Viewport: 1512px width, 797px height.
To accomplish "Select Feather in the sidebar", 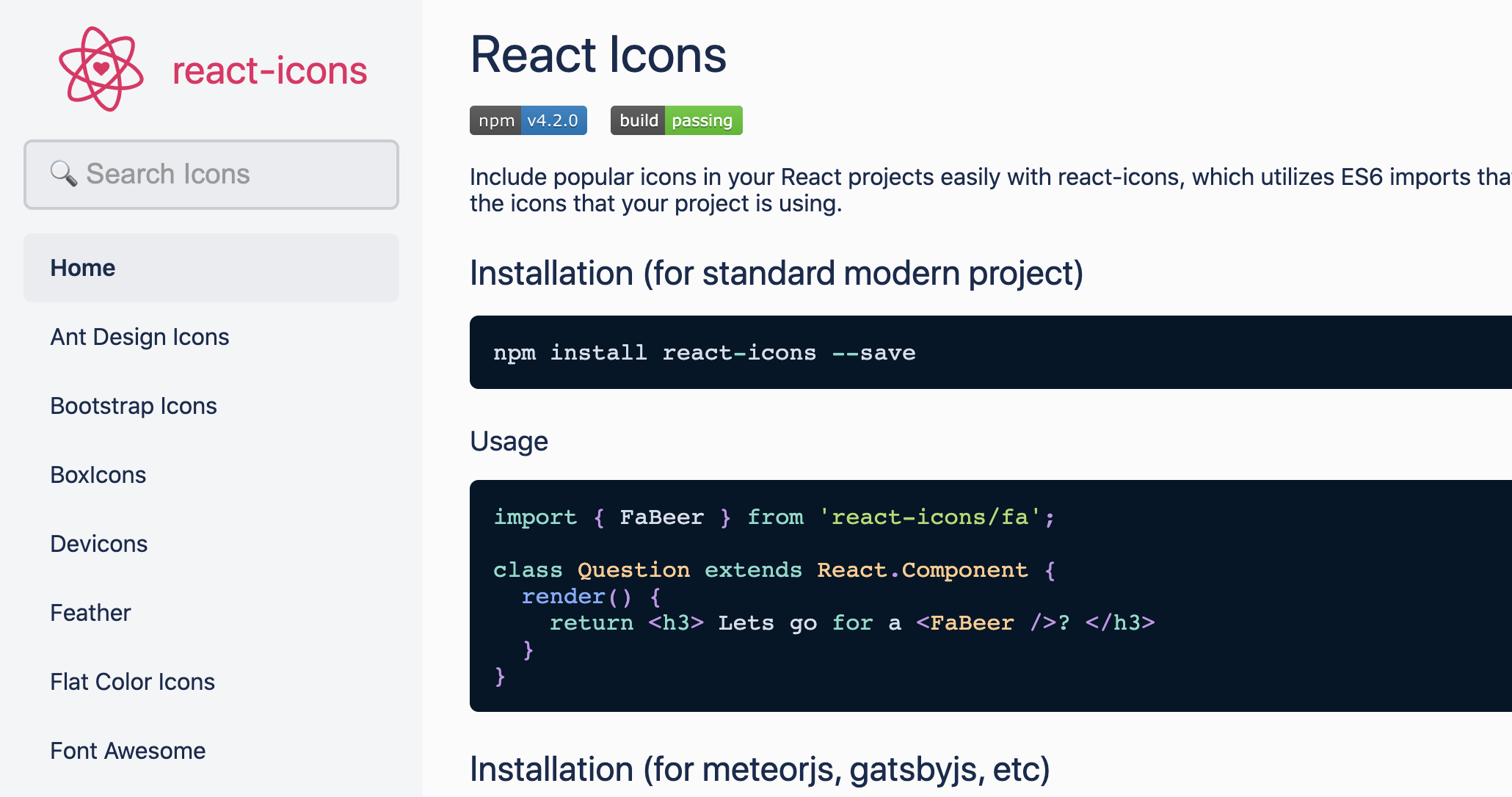I will click(90, 613).
